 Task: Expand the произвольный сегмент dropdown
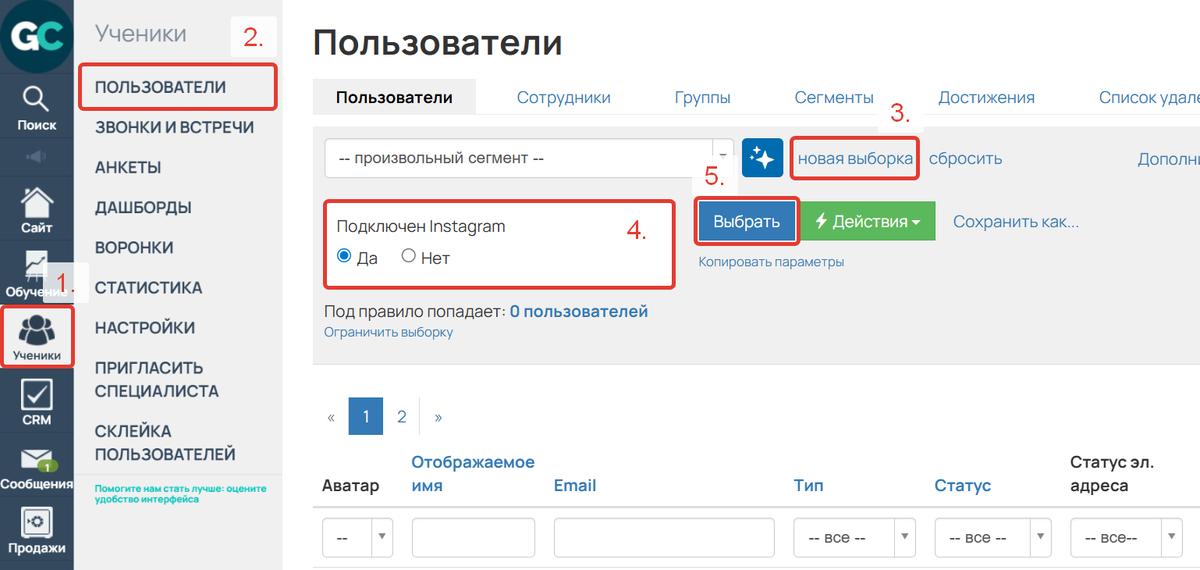(529, 158)
